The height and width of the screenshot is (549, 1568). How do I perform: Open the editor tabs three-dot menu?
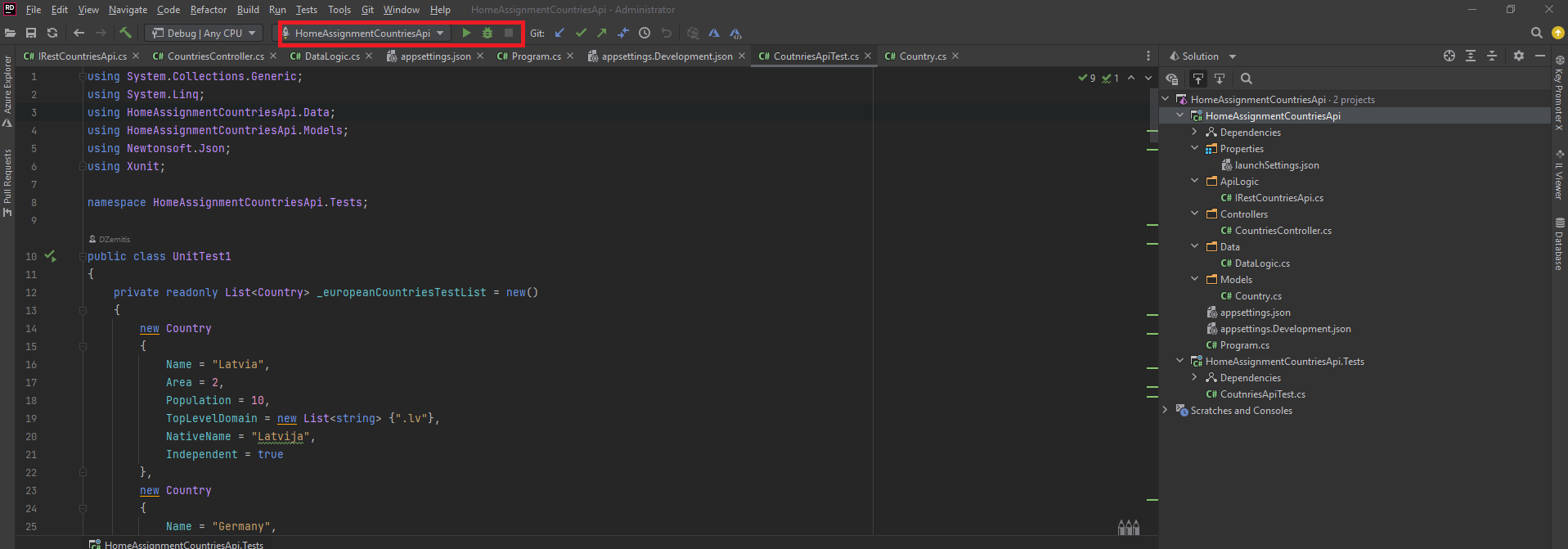click(x=1148, y=56)
